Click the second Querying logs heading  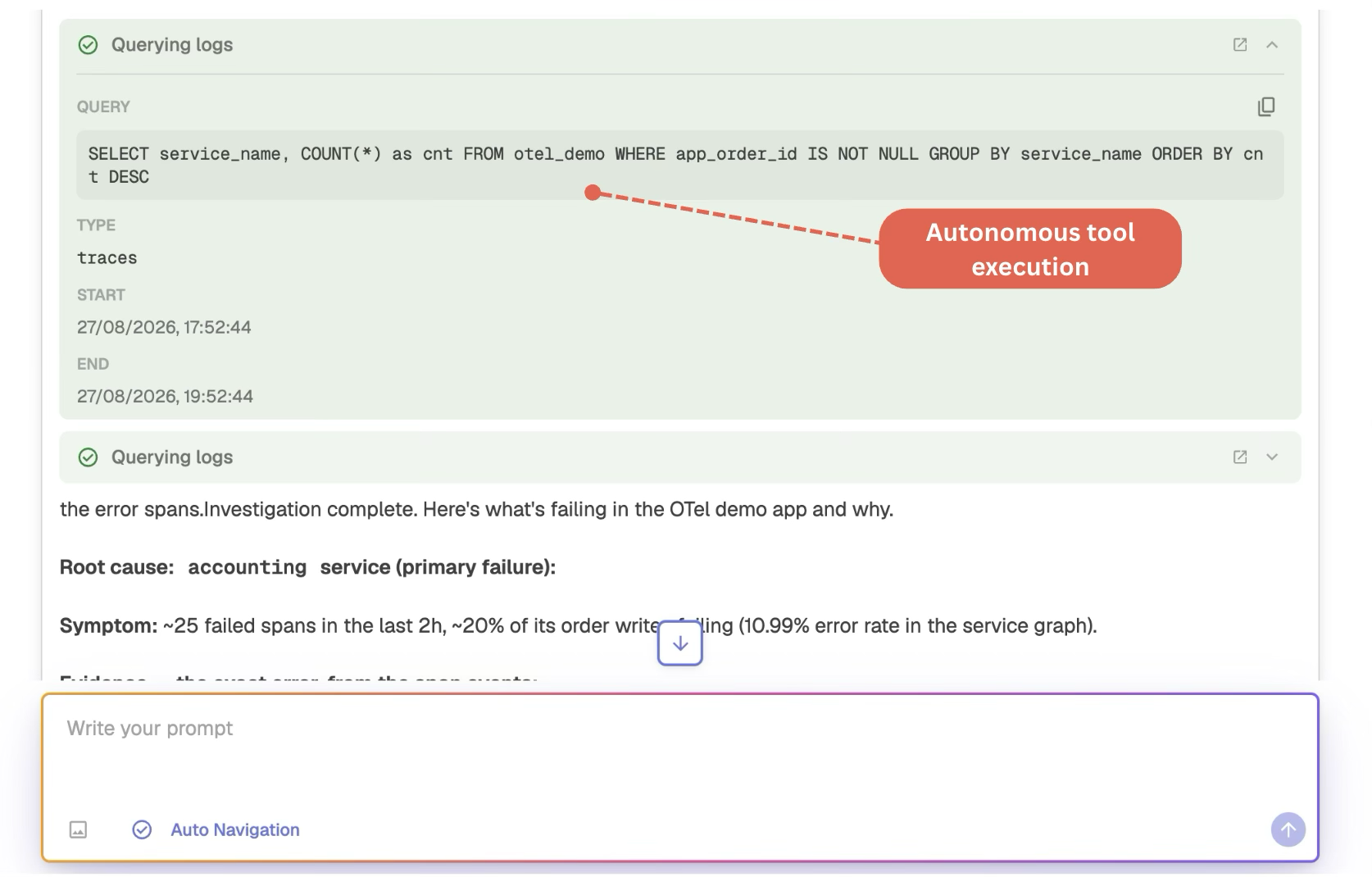click(172, 457)
